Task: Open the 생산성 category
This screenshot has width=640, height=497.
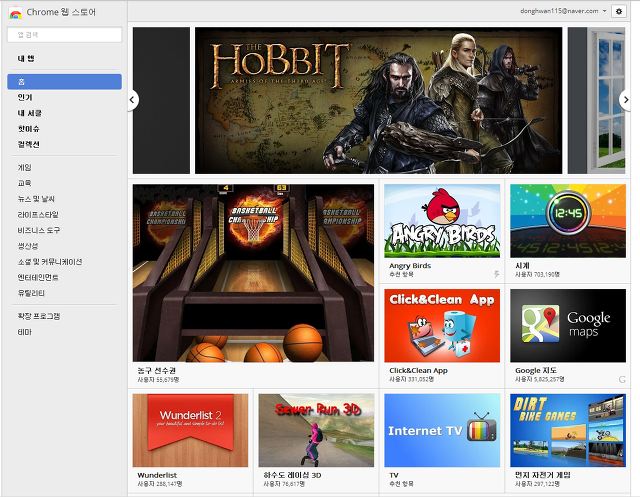Action: (28, 246)
